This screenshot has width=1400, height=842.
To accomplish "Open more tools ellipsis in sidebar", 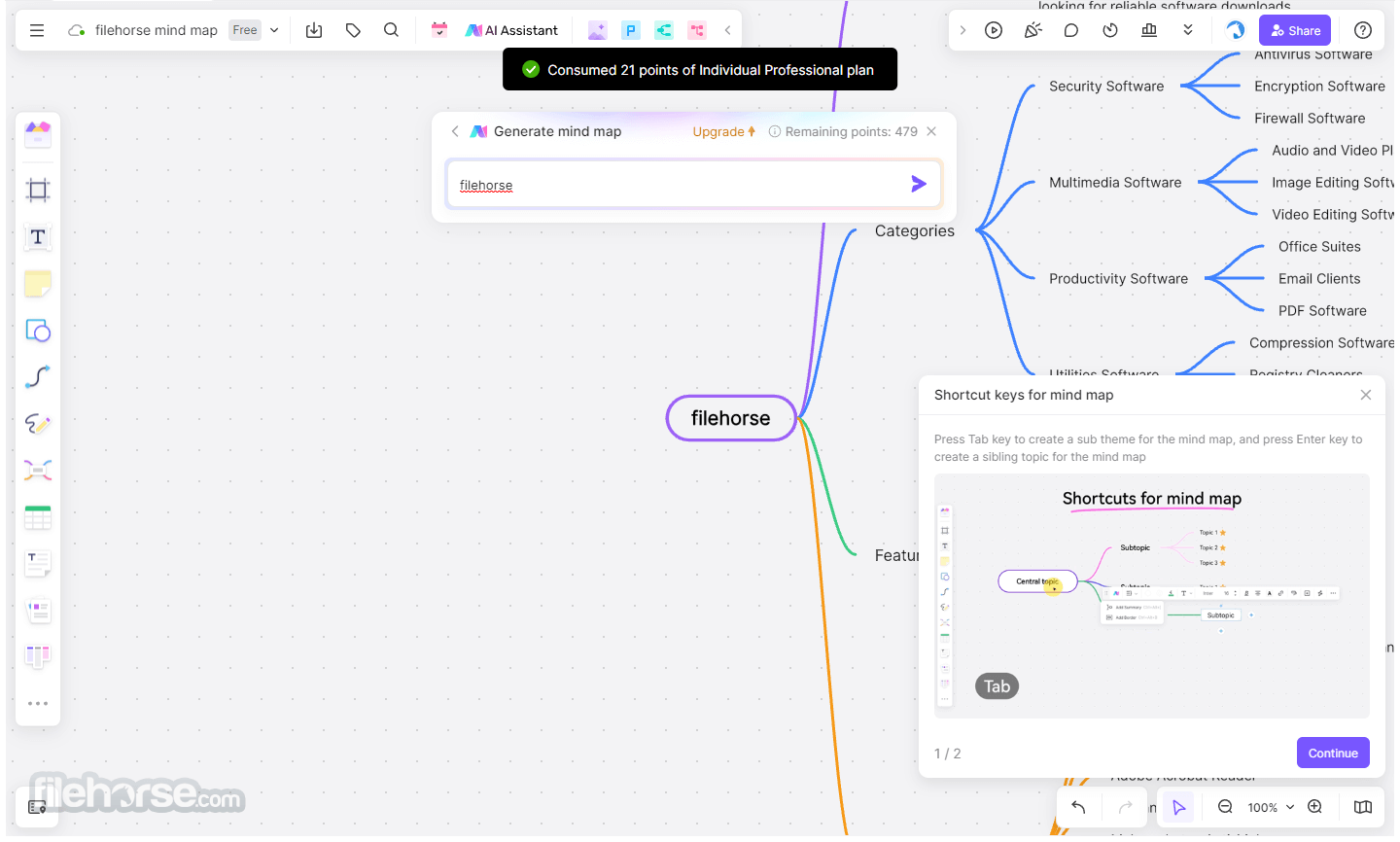I will (38, 703).
